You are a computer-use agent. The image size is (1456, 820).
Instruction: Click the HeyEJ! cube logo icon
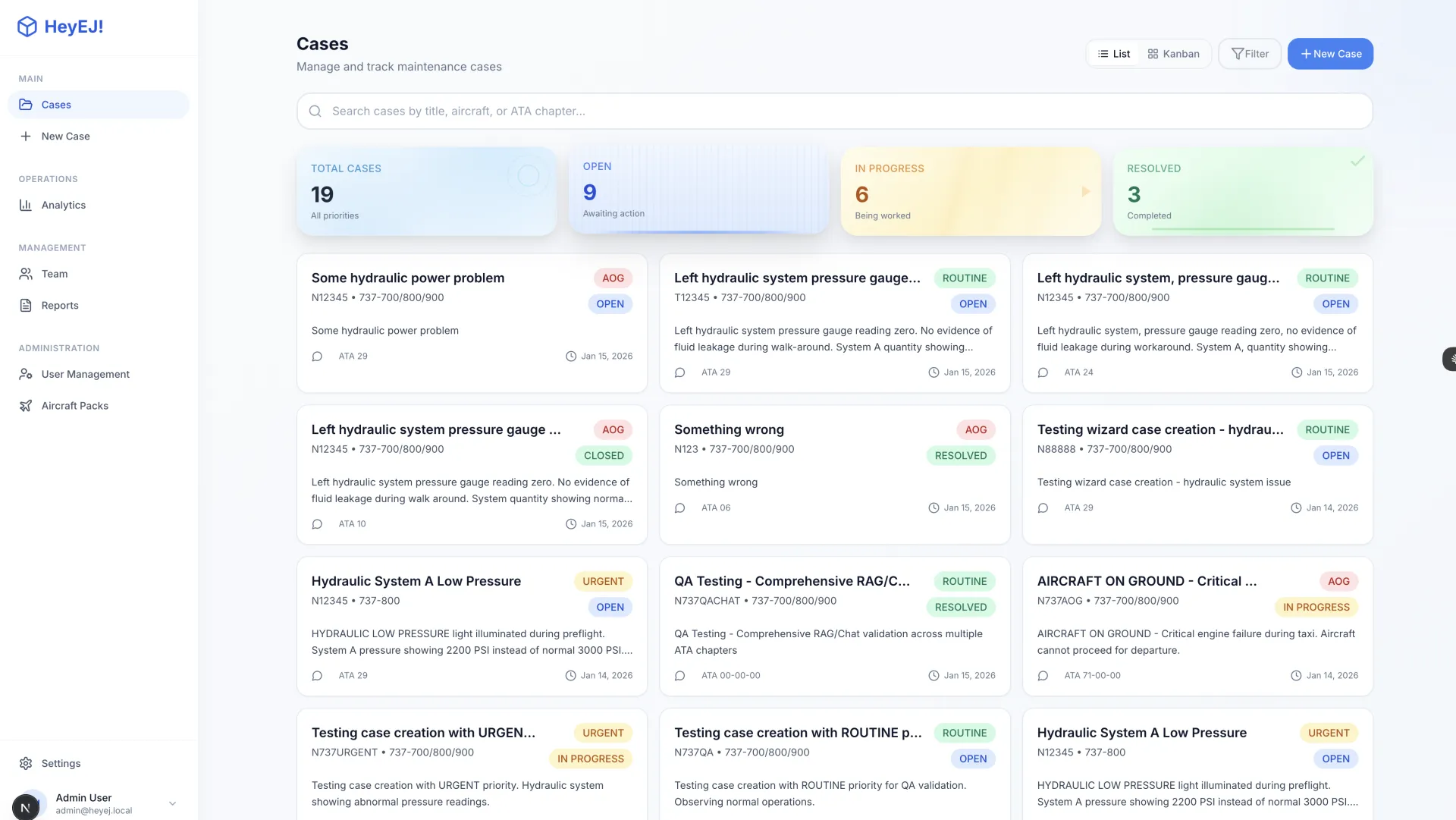(x=27, y=27)
